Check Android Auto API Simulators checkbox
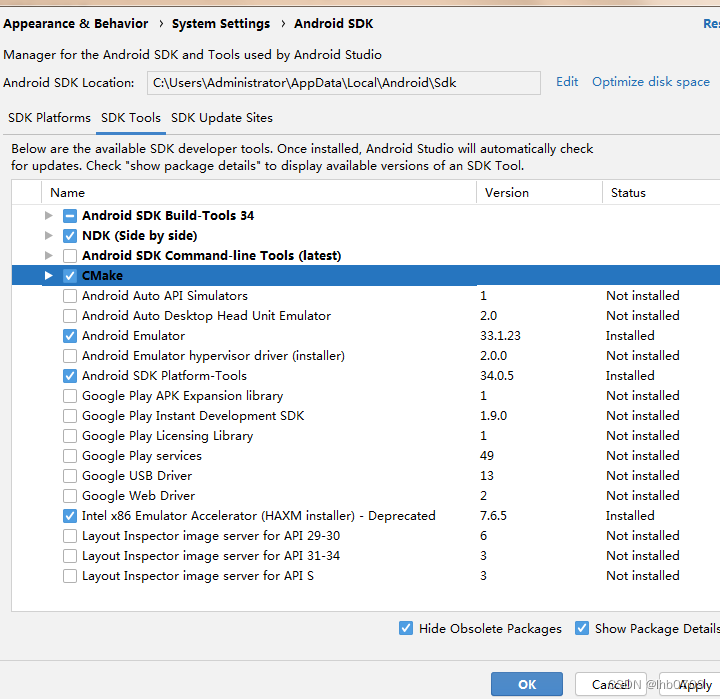This screenshot has height=699, width=720. coord(70,296)
